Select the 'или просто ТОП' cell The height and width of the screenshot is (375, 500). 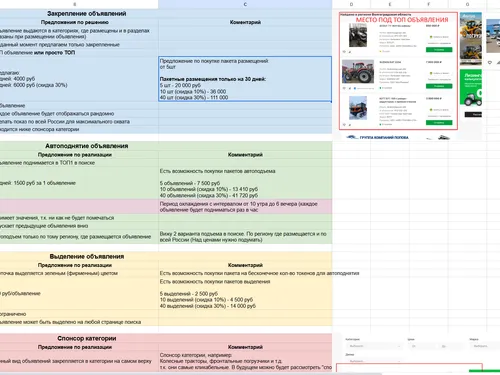(x=79, y=53)
